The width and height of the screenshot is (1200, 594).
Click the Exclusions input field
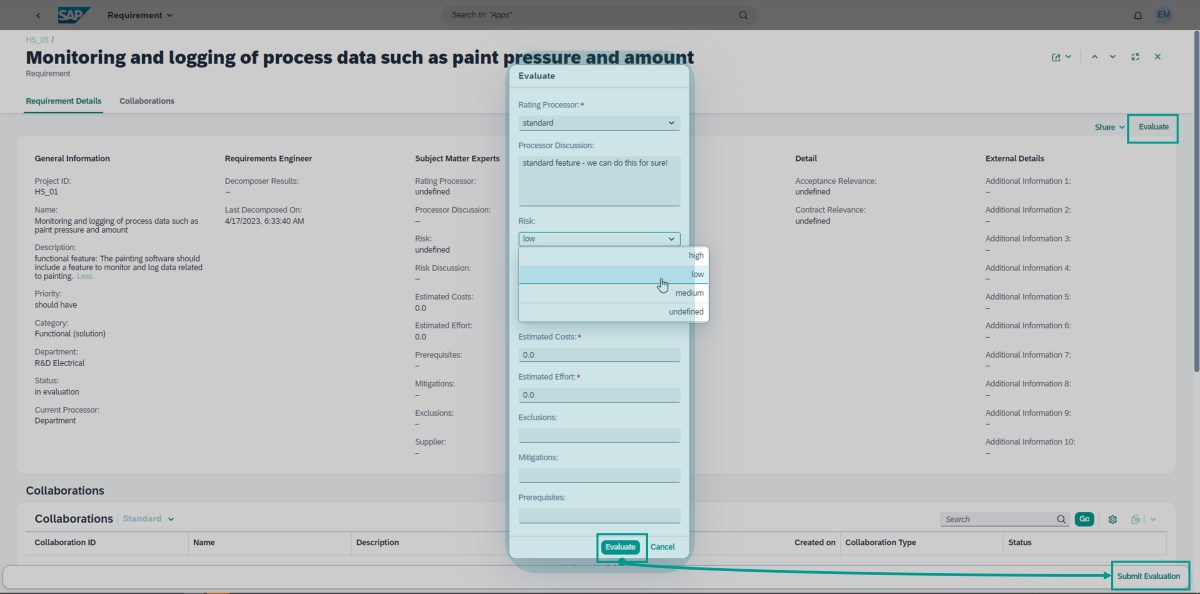[x=599, y=435]
